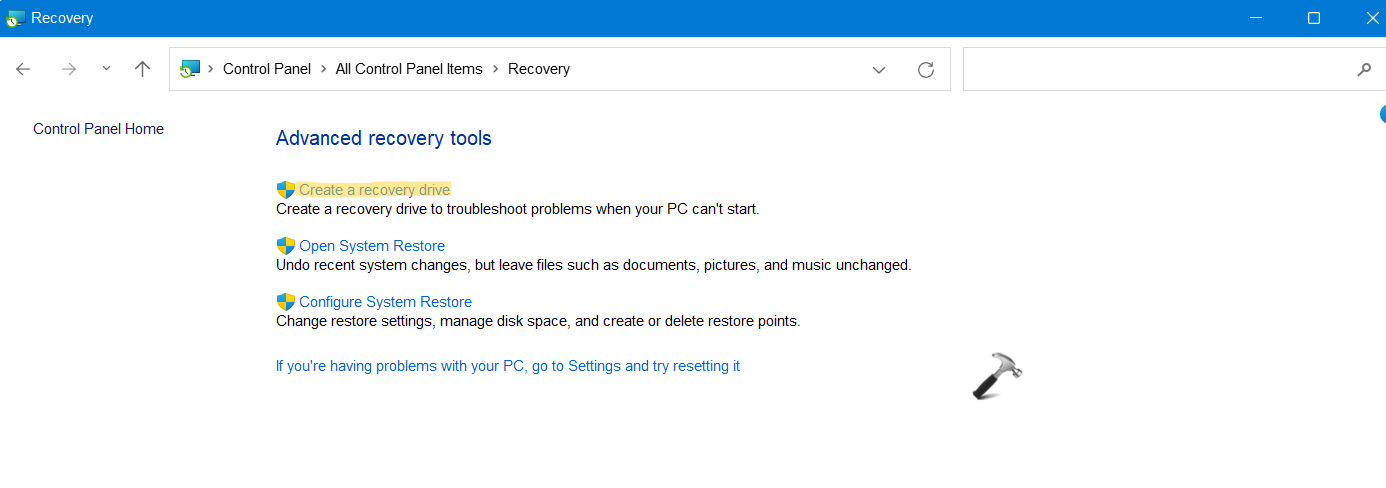The width and height of the screenshot is (1386, 488).
Task: Click inside the Control Panel search field
Action: pyautogui.click(x=1150, y=69)
